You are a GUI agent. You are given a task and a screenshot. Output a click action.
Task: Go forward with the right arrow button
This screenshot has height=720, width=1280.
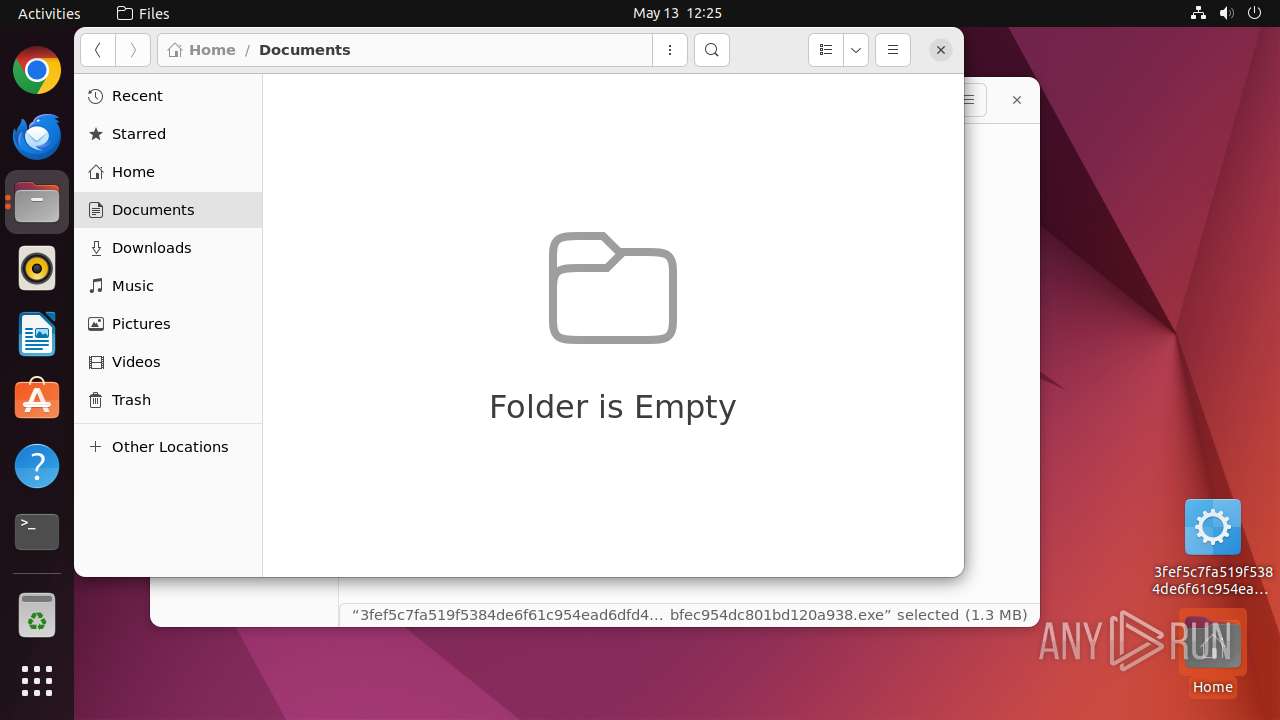133,50
